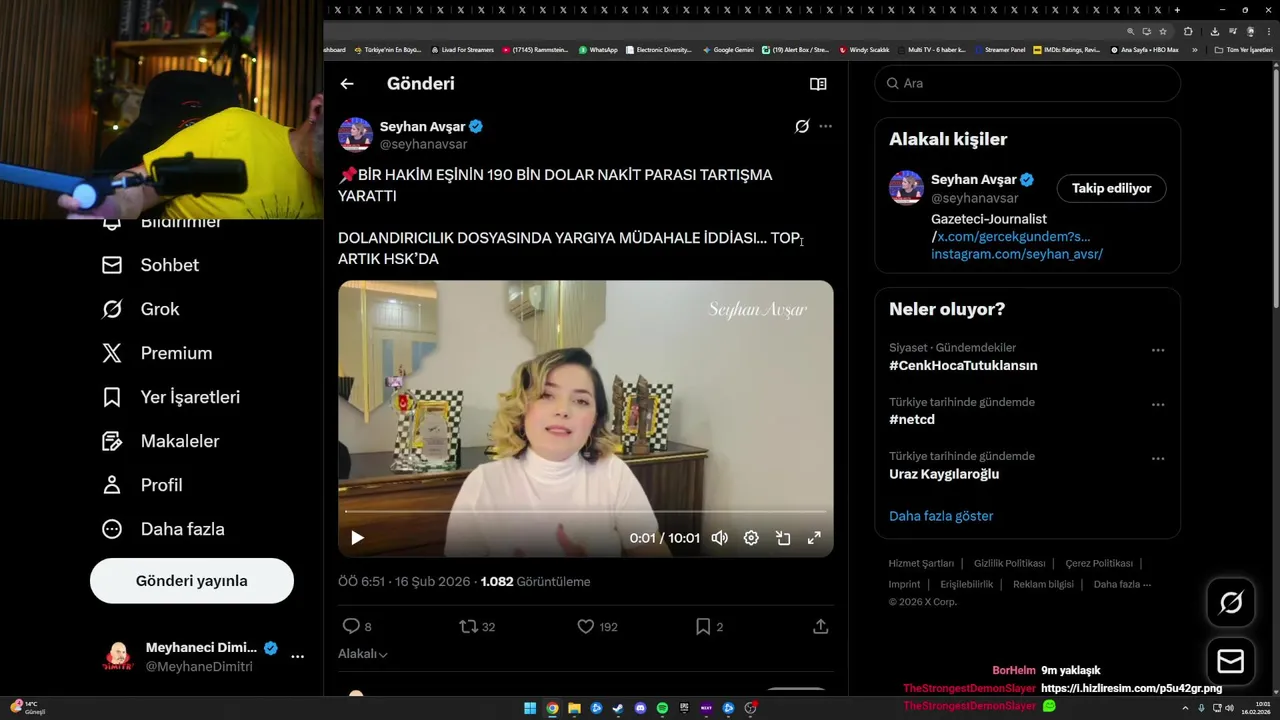1280x720 pixels.
Task: Open more options for #netcd trend
Action: click(x=1158, y=405)
